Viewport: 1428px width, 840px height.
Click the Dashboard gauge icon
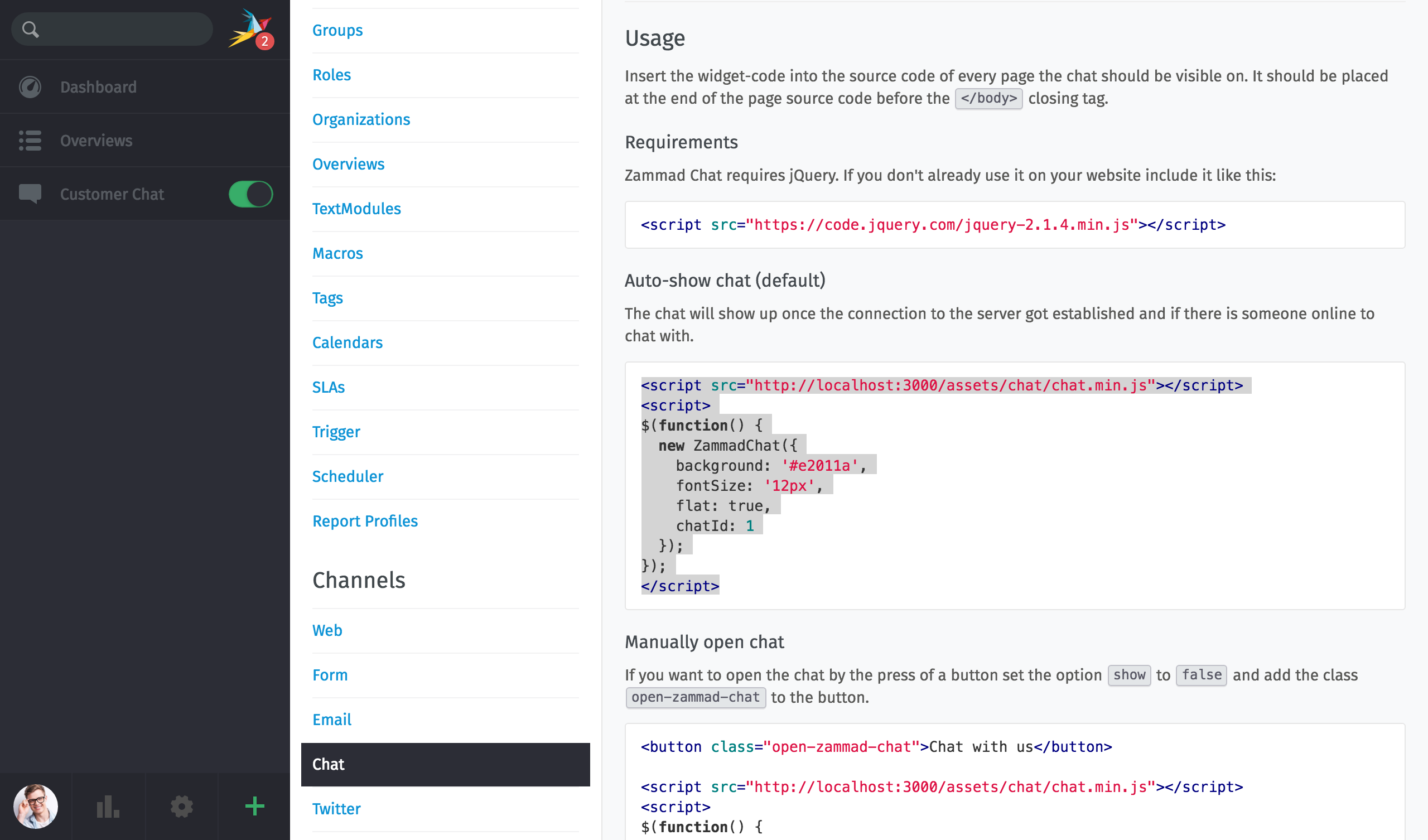click(x=30, y=86)
